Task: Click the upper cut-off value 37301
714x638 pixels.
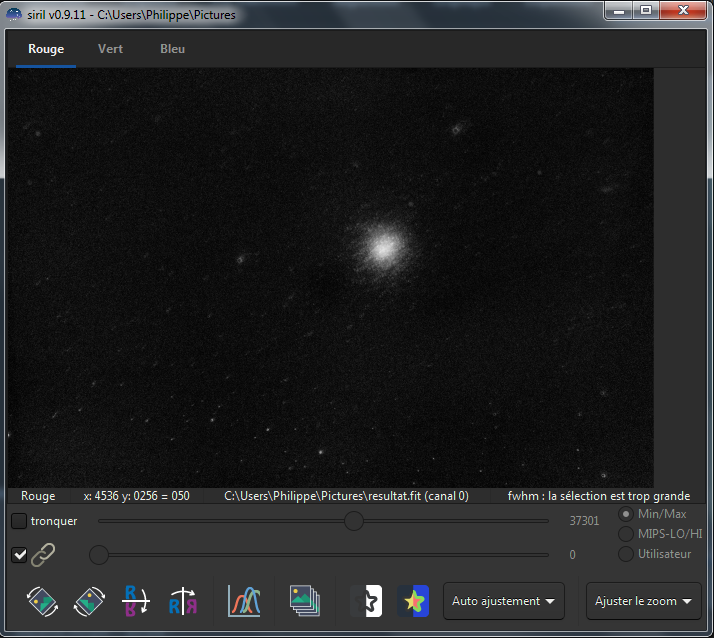Action: (584, 521)
